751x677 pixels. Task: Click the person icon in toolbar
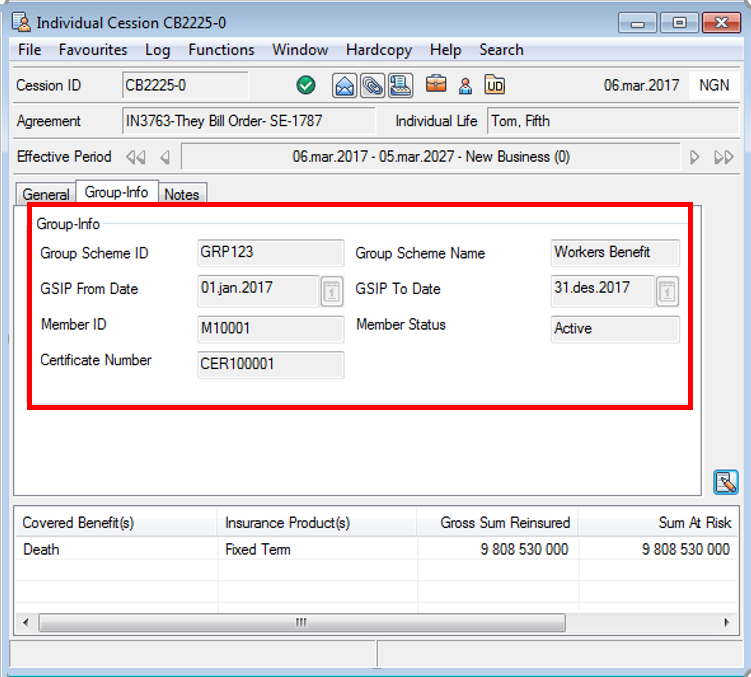(465, 85)
